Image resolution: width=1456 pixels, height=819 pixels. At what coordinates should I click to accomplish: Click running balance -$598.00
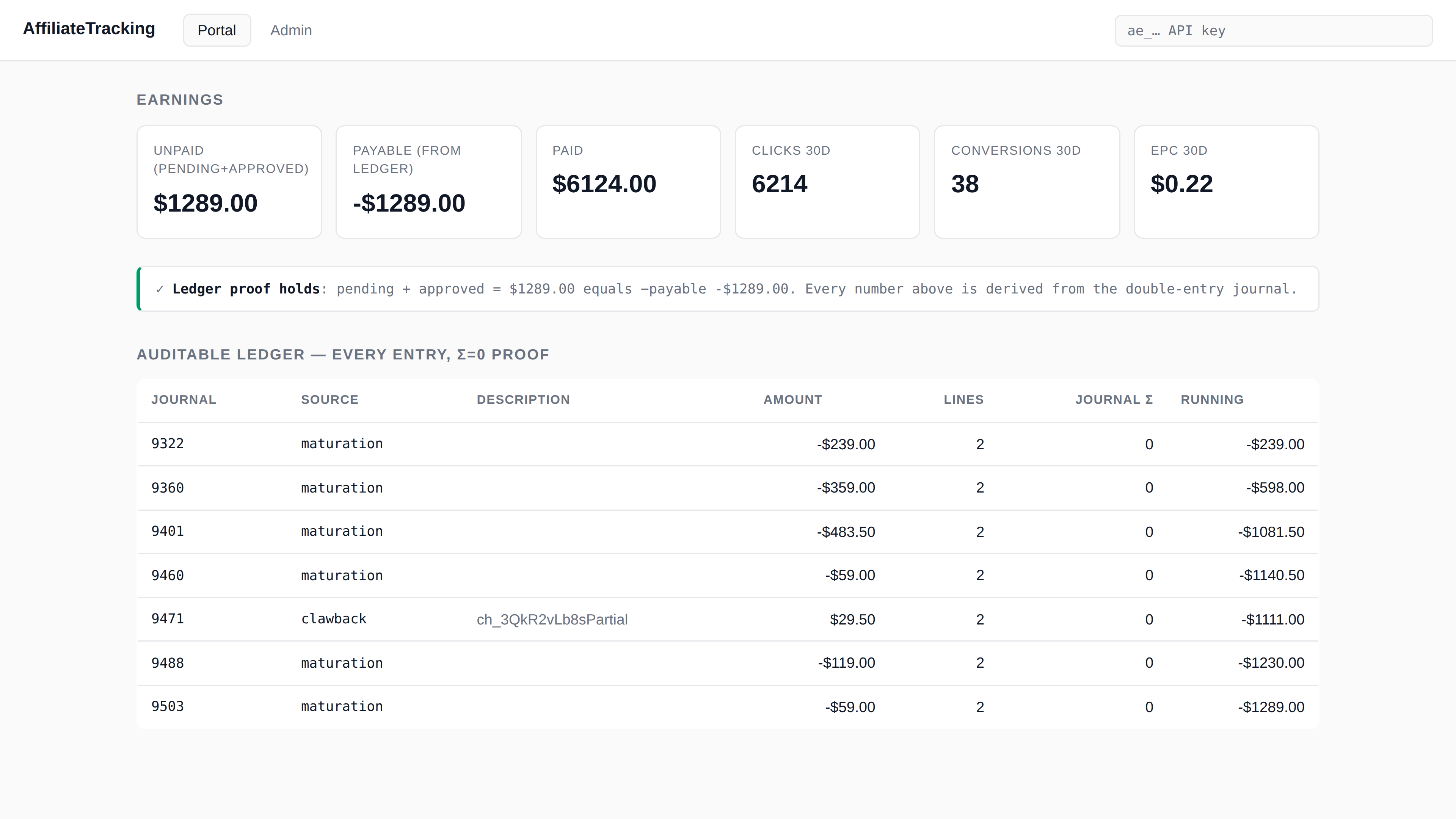1275,488
